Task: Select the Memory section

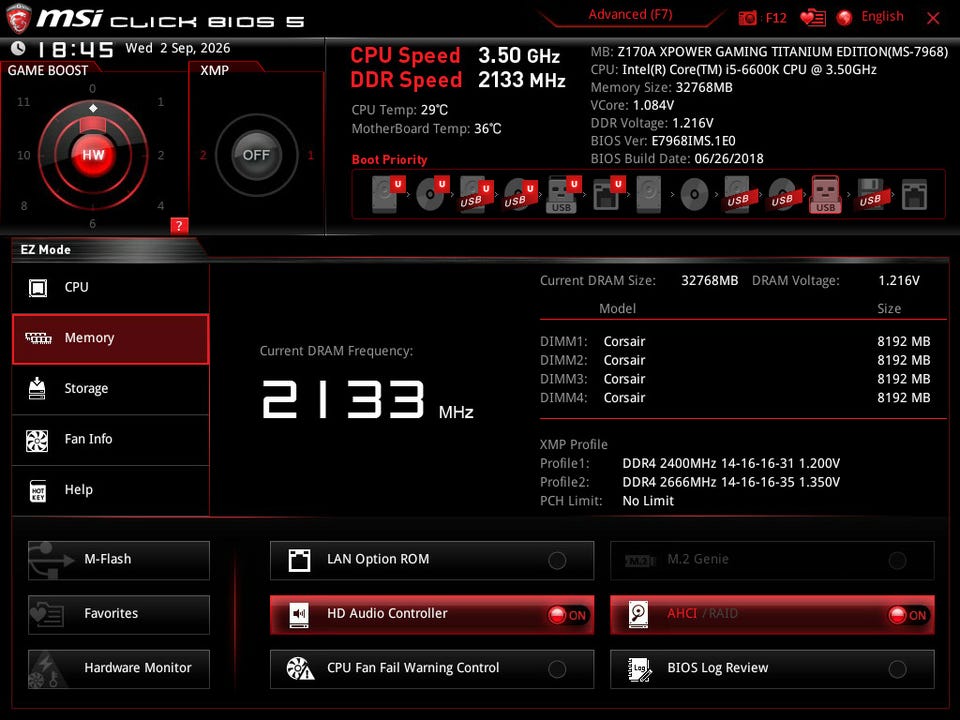Action: (x=110, y=339)
